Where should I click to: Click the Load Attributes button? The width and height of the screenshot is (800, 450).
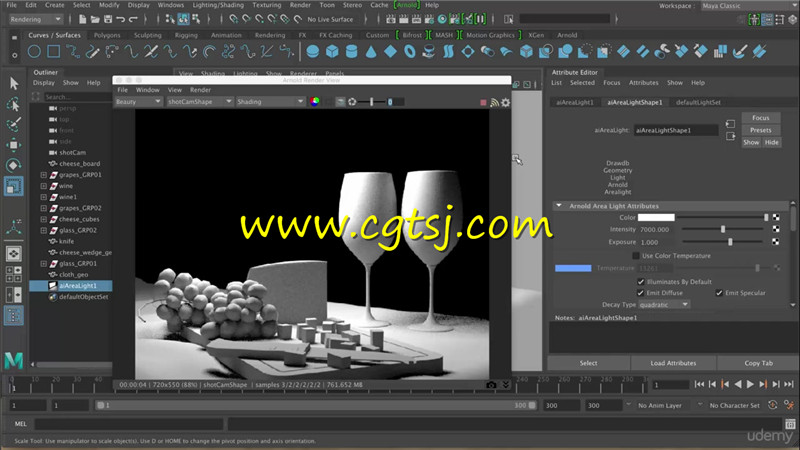673,363
